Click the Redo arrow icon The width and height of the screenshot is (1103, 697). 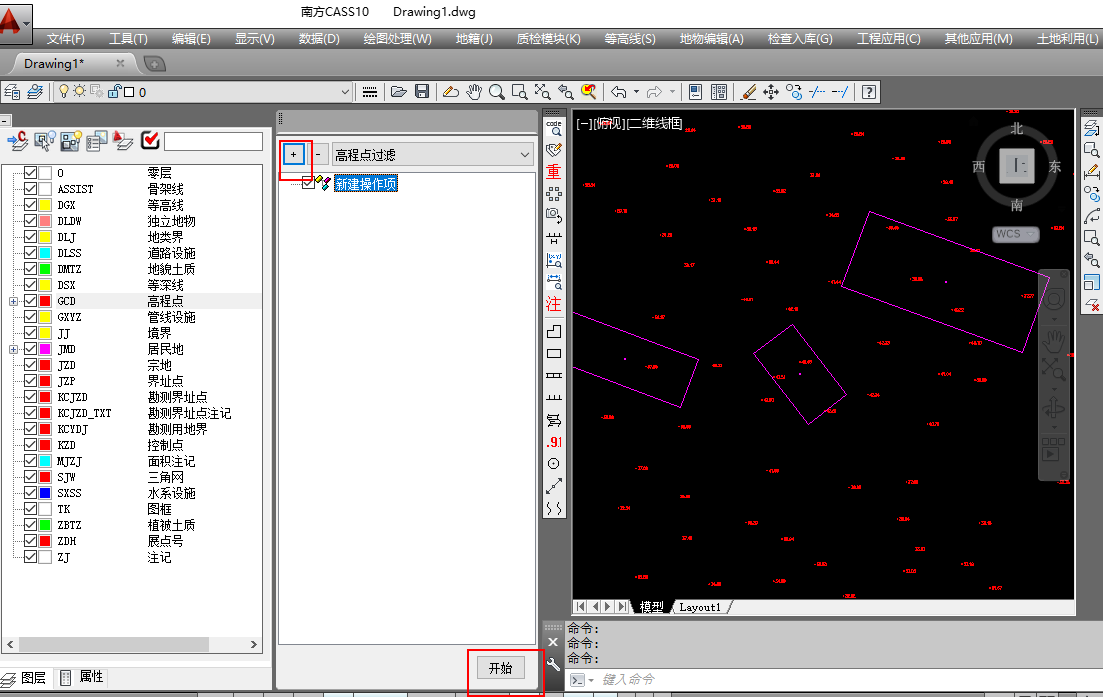pyautogui.click(x=654, y=91)
